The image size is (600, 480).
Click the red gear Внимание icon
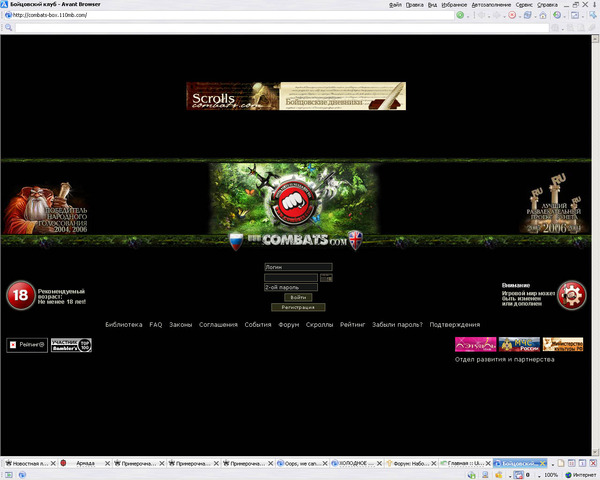pos(571,295)
